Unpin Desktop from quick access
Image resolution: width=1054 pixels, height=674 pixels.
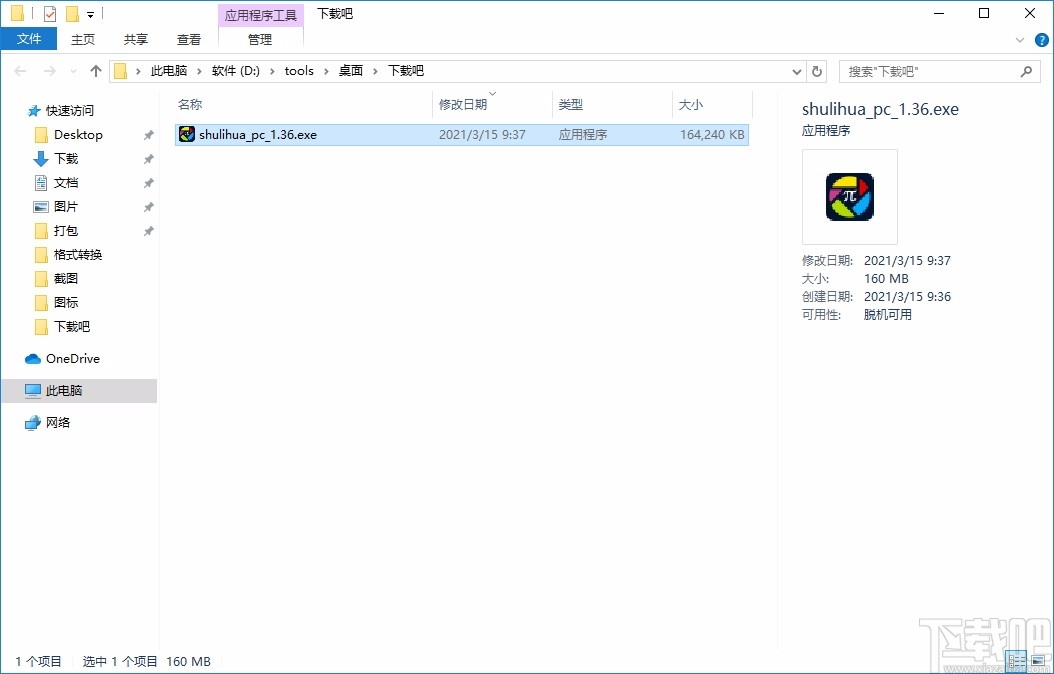(148, 134)
